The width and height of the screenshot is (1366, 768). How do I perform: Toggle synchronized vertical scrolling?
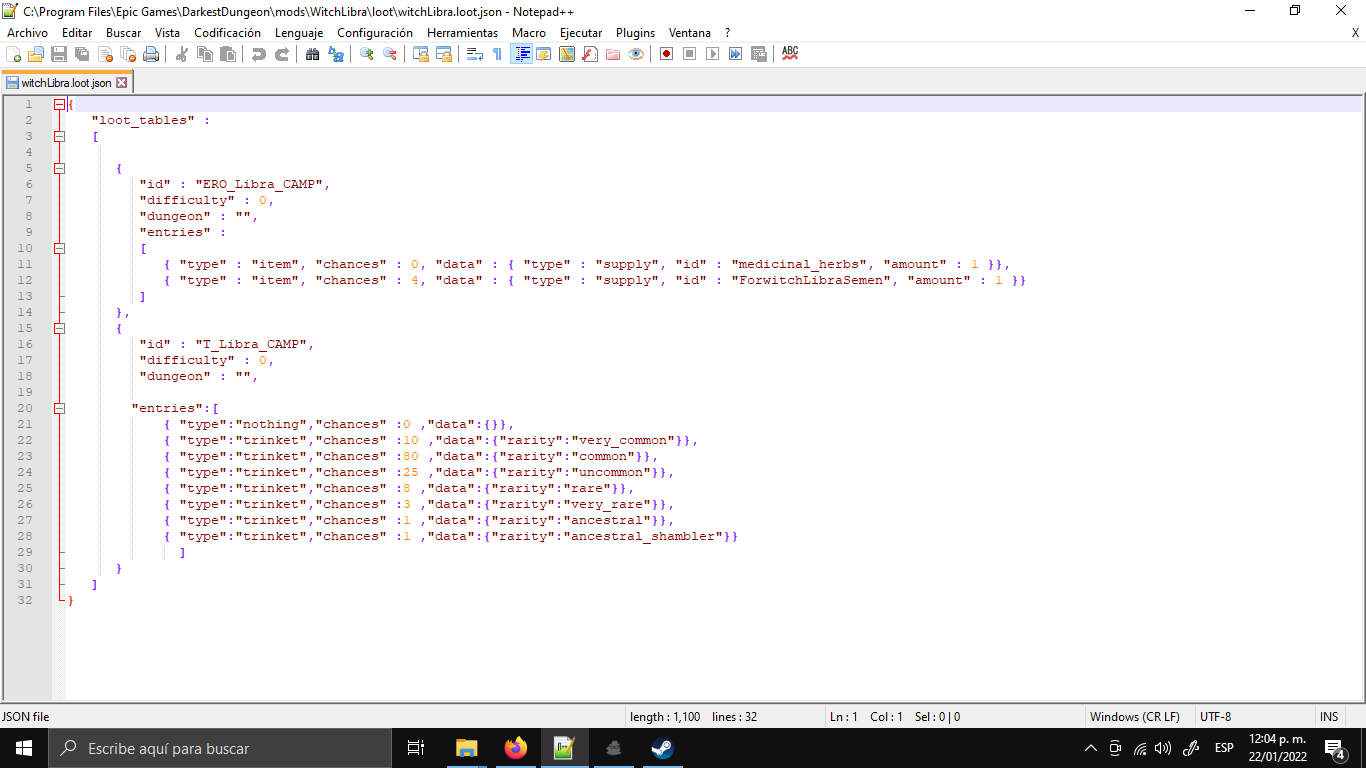(x=421, y=54)
